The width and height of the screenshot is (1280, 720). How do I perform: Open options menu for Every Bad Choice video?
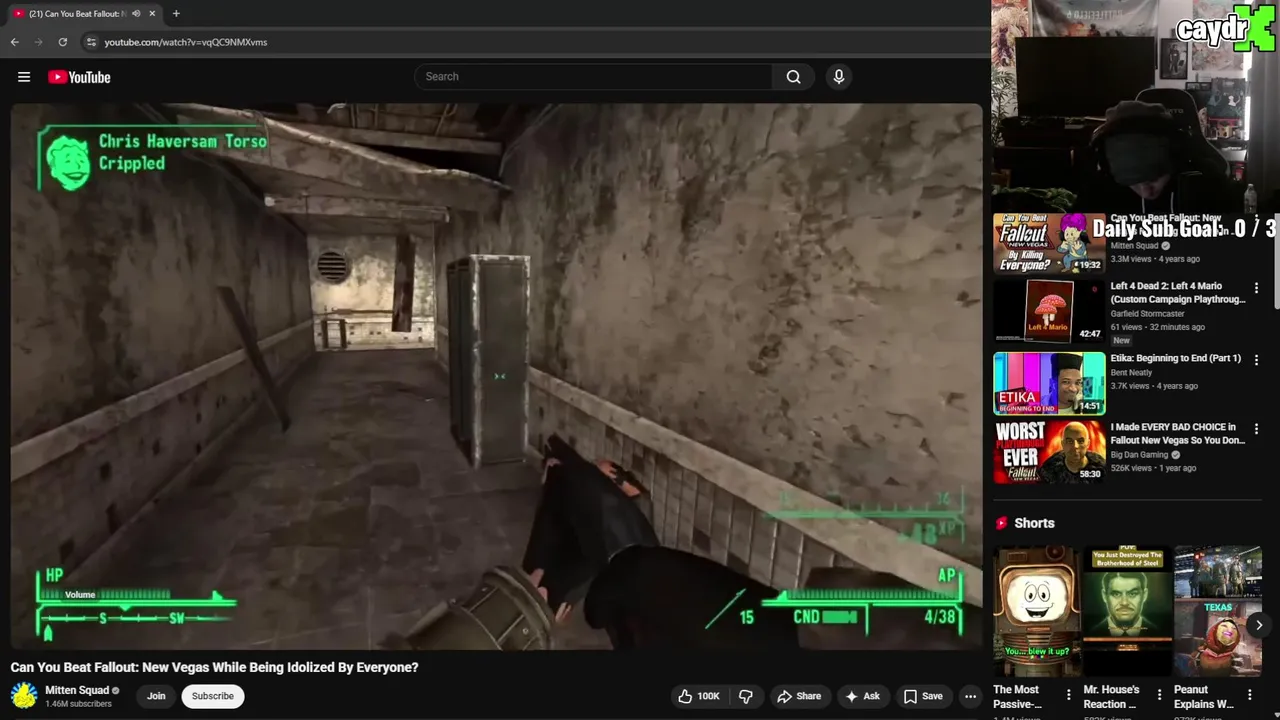click(1256, 429)
